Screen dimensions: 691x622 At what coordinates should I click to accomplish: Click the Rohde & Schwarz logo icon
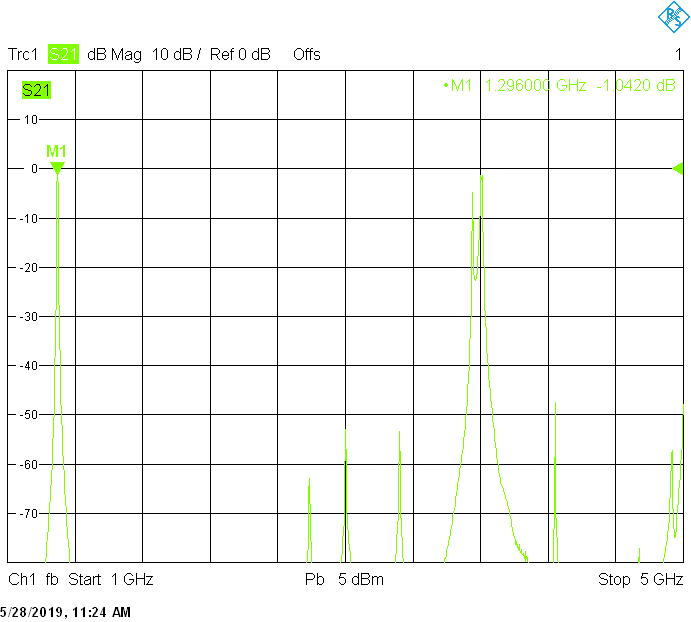(670, 17)
